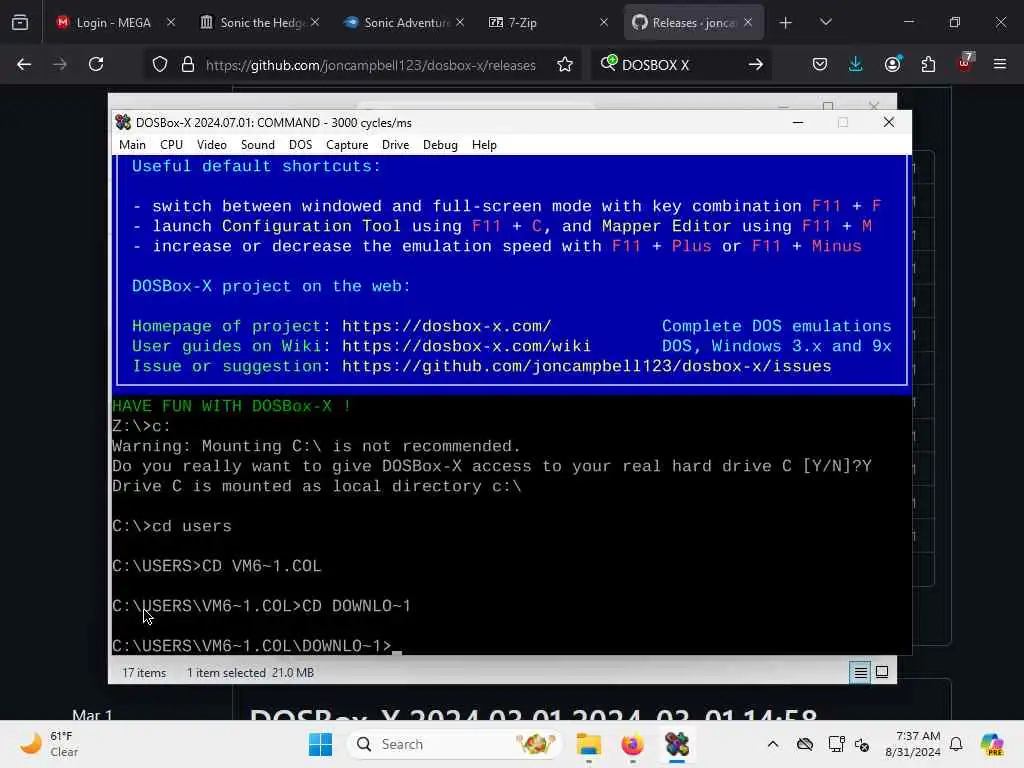Reload the GitHub releases page
Viewport: 1024px width, 768px height.
[x=96, y=64]
